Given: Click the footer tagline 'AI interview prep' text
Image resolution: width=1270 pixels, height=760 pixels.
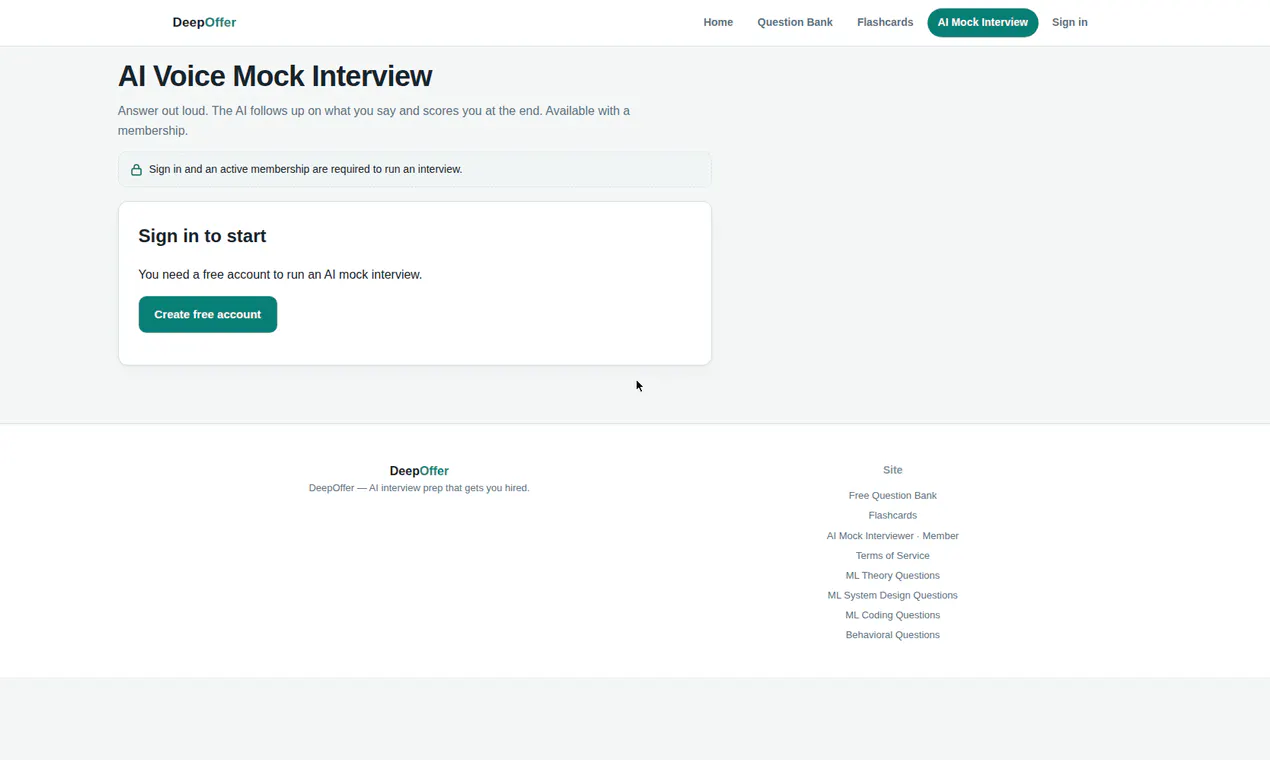Looking at the screenshot, I should coord(419,488).
